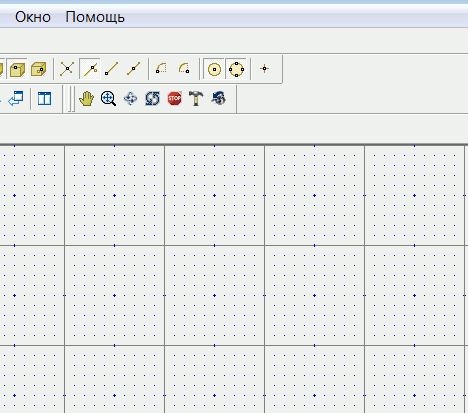Viewport: 468px width, 413px height.
Task: Enable the single point cross snap
Action: point(265,69)
